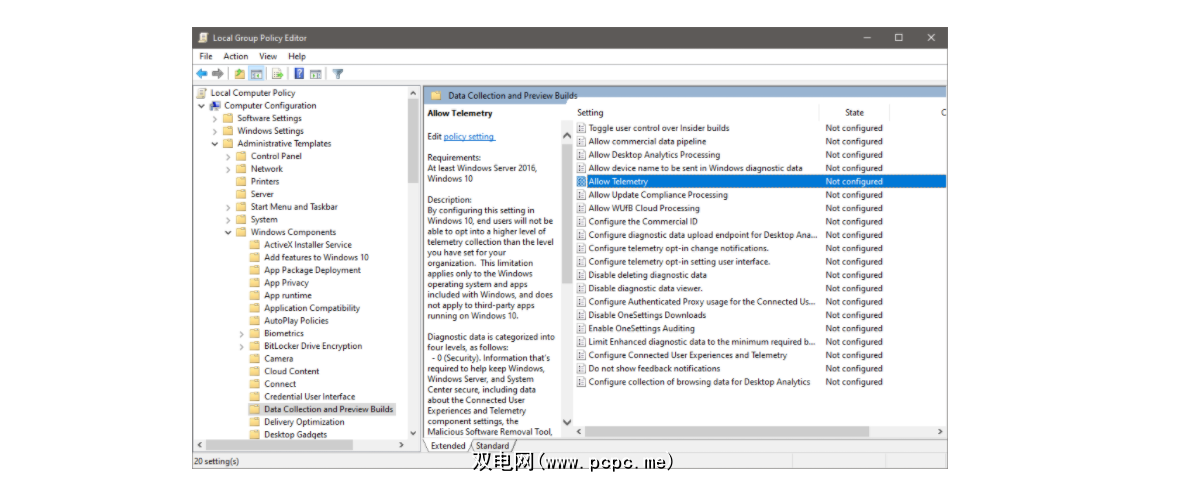This screenshot has height=485, width=1190.
Task: Switch to the Extended tab
Action: [448, 446]
